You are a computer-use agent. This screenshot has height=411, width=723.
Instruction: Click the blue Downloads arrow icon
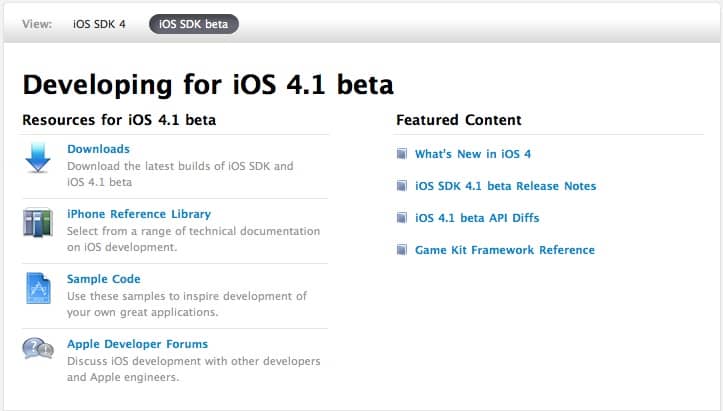click(38, 158)
